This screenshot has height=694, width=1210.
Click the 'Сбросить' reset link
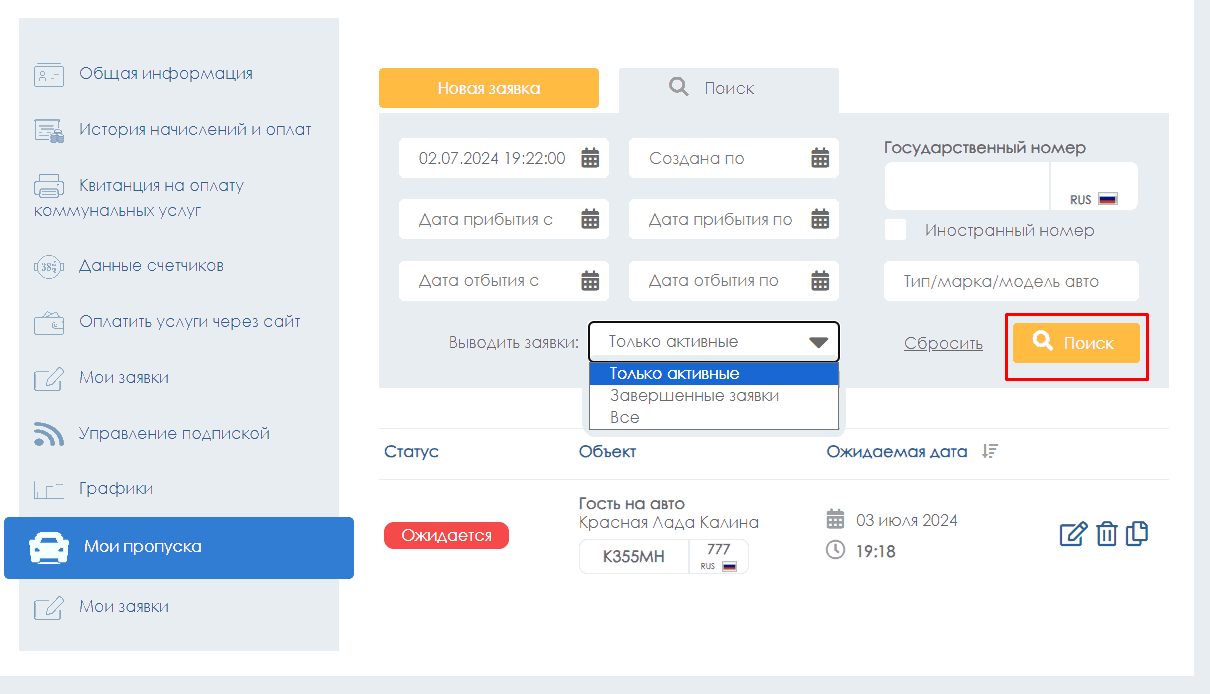(x=943, y=343)
